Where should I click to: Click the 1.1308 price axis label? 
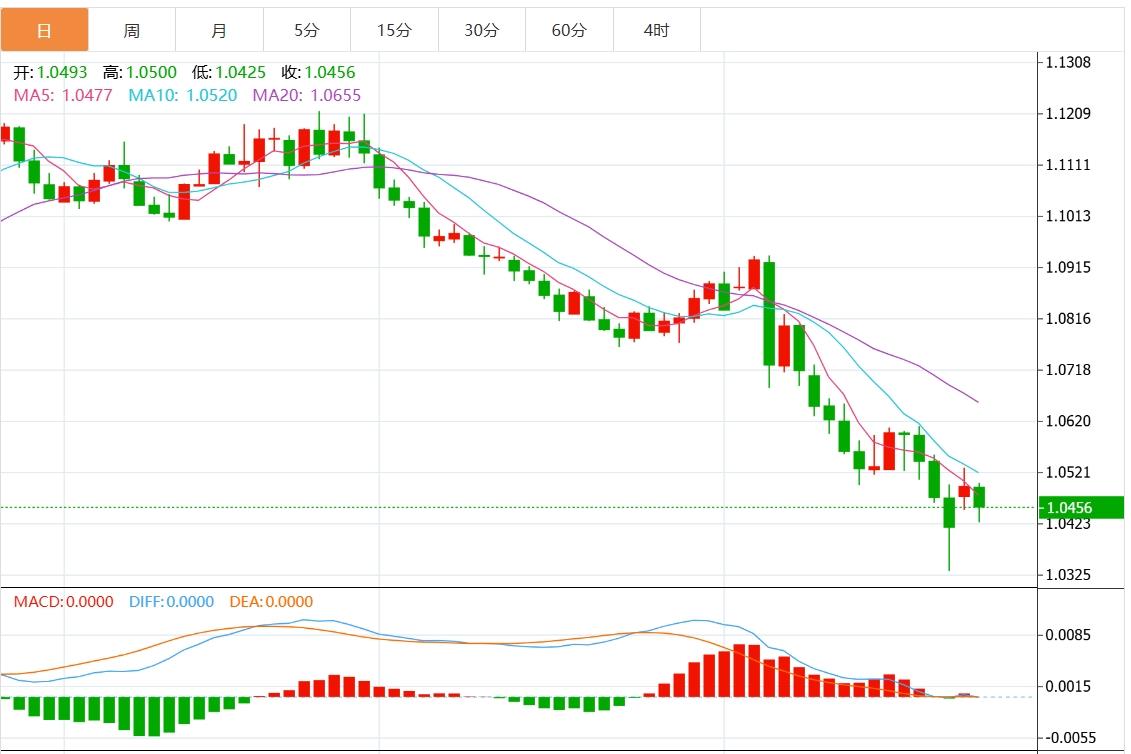click(1066, 62)
